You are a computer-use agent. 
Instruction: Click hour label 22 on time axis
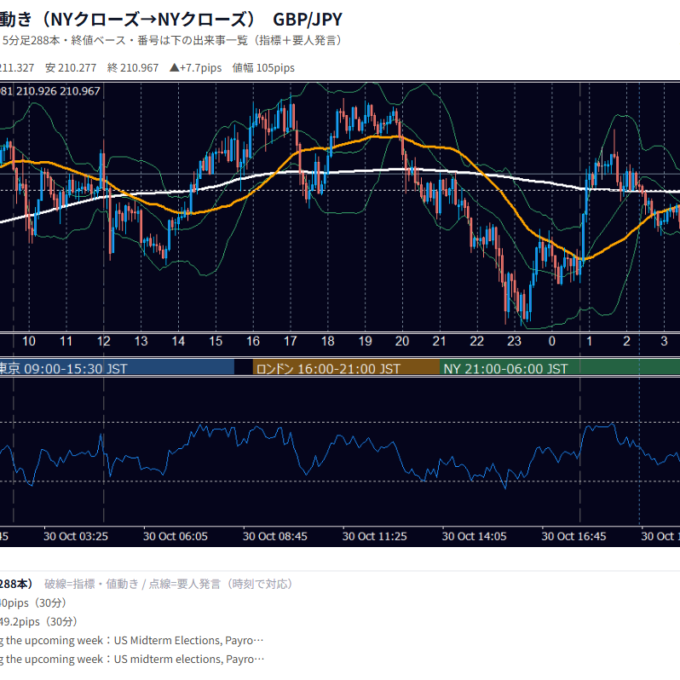(x=477, y=341)
